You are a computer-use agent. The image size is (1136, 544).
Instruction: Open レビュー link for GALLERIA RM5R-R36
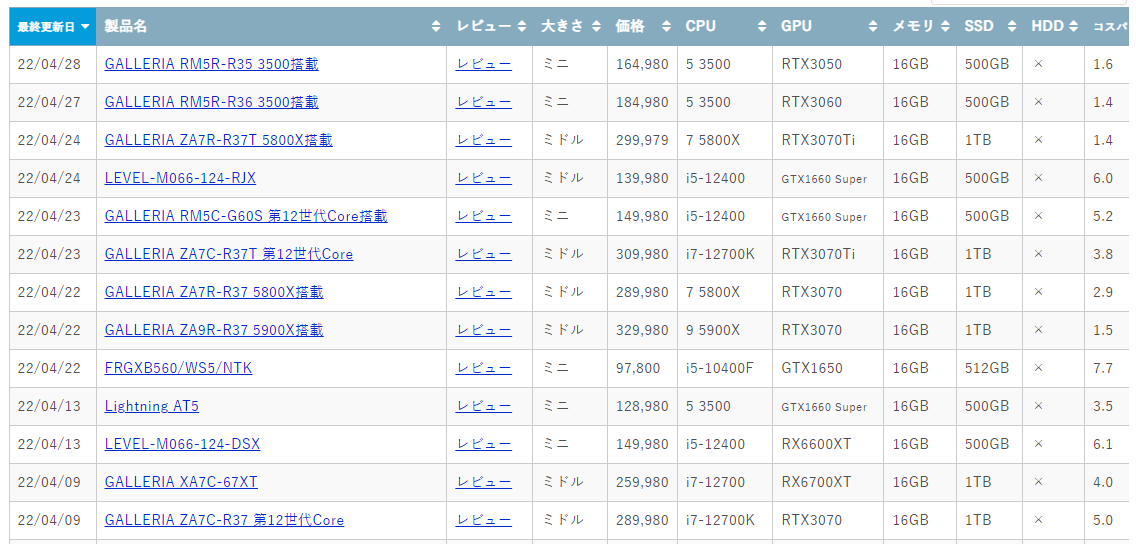[x=483, y=102]
